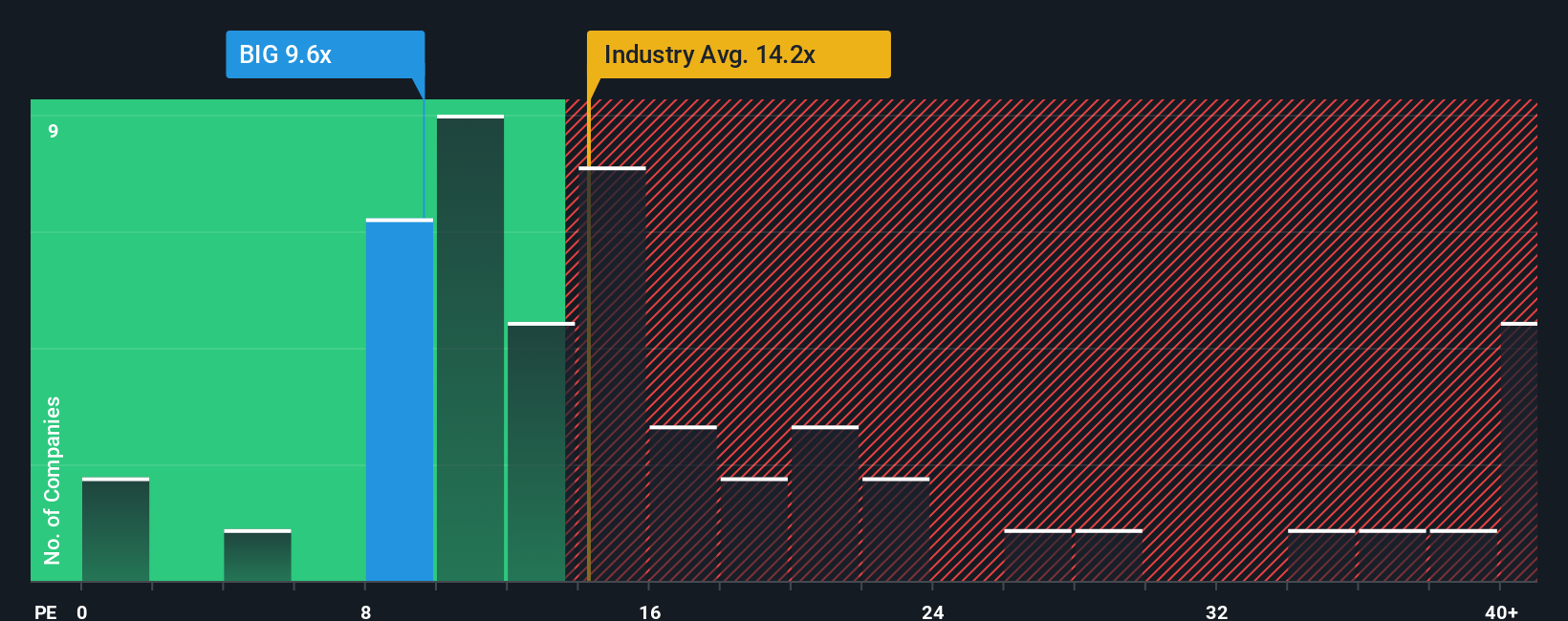Click the blue BIG 9.6x label
This screenshot has width=1568, height=621.
point(325,54)
